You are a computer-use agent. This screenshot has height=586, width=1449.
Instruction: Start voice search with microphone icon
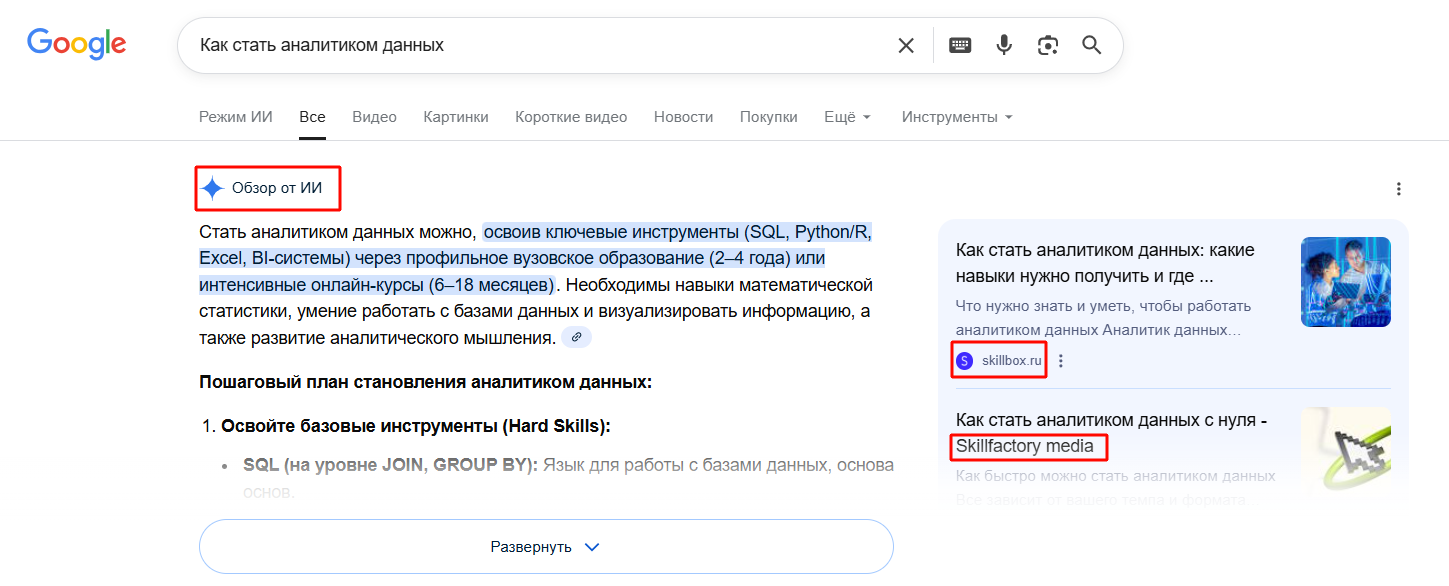(1004, 45)
